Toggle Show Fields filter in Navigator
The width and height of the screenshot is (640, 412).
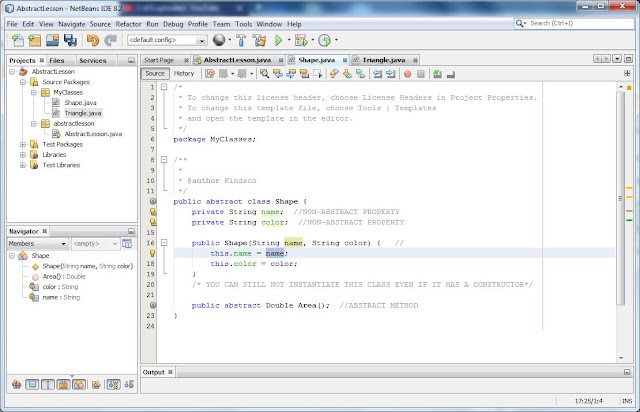click(32, 384)
